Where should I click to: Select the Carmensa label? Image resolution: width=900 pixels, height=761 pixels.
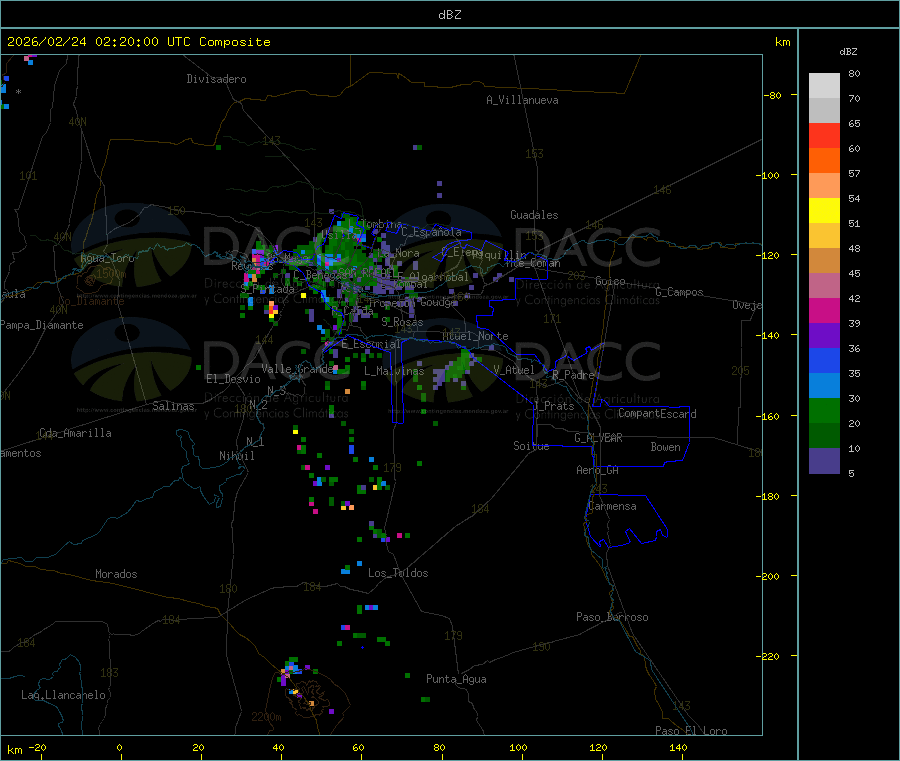tap(612, 506)
